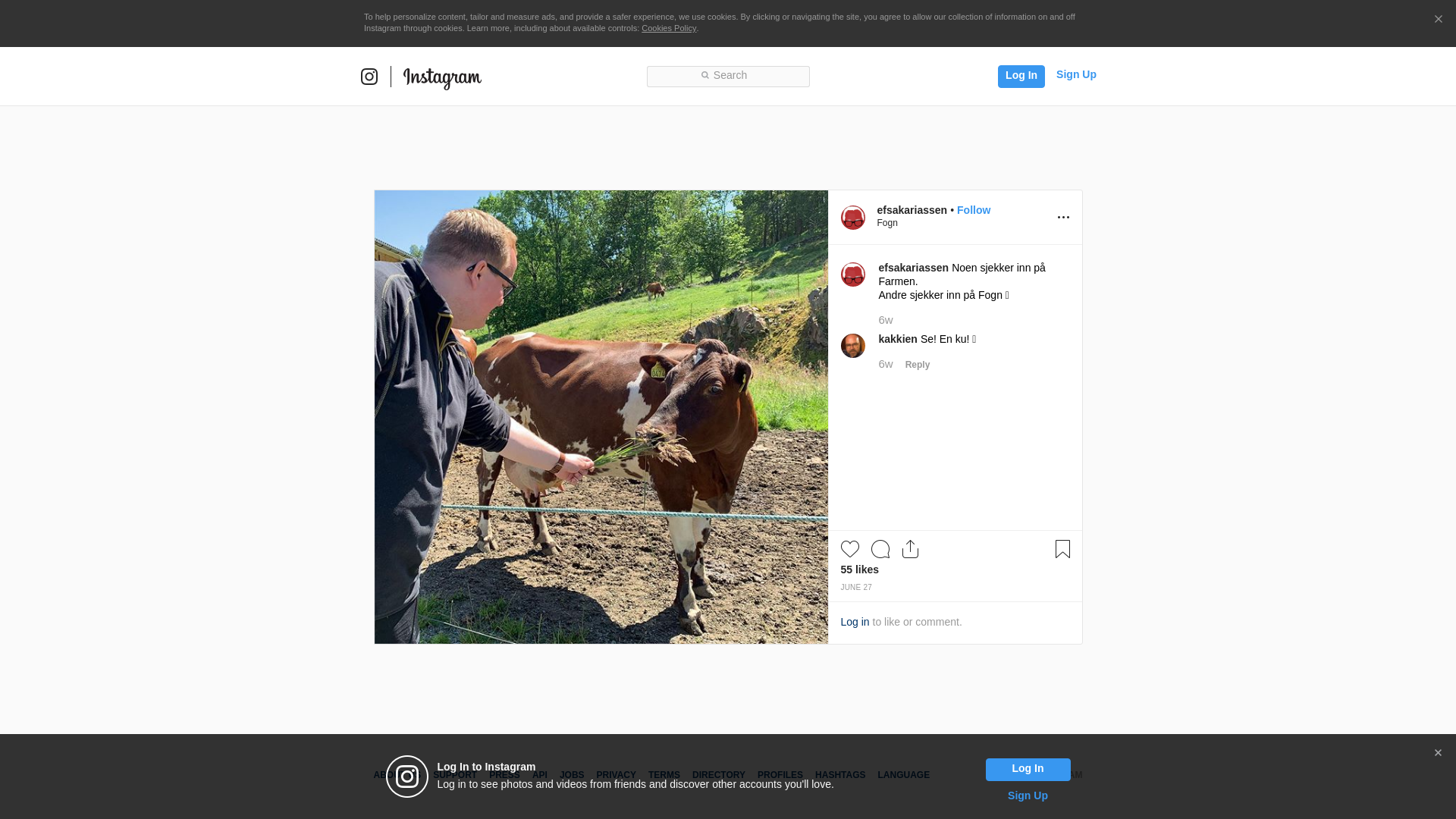This screenshot has width=1456, height=819.
Task: Open the three-dot more options menu
Action: (1063, 218)
